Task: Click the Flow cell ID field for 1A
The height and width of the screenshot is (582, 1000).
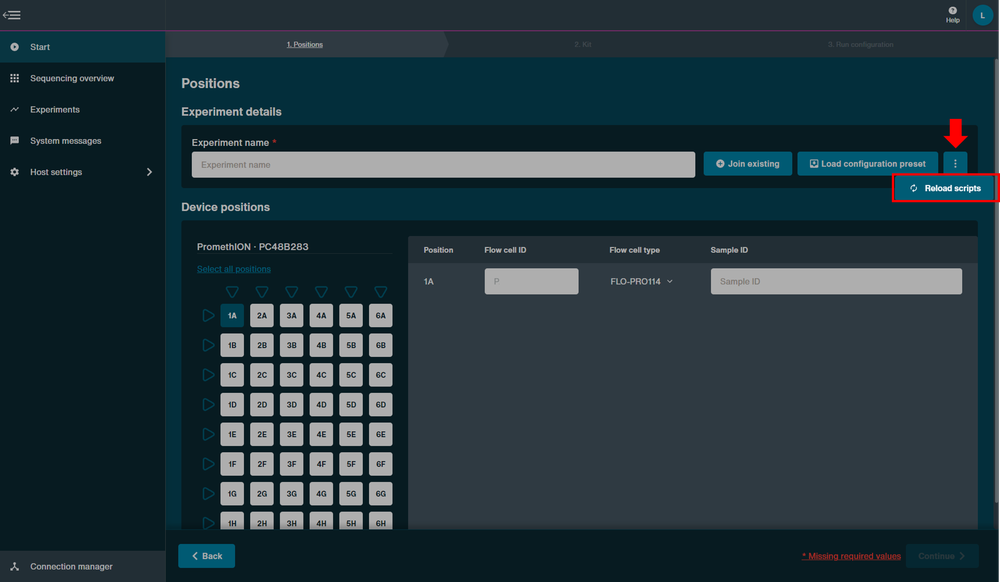Action: point(531,281)
